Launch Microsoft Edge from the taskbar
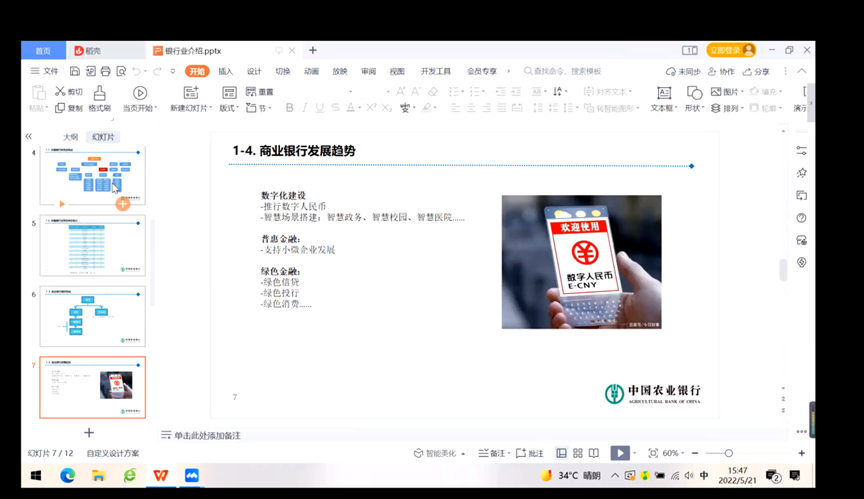The image size is (864, 499). (x=67, y=475)
